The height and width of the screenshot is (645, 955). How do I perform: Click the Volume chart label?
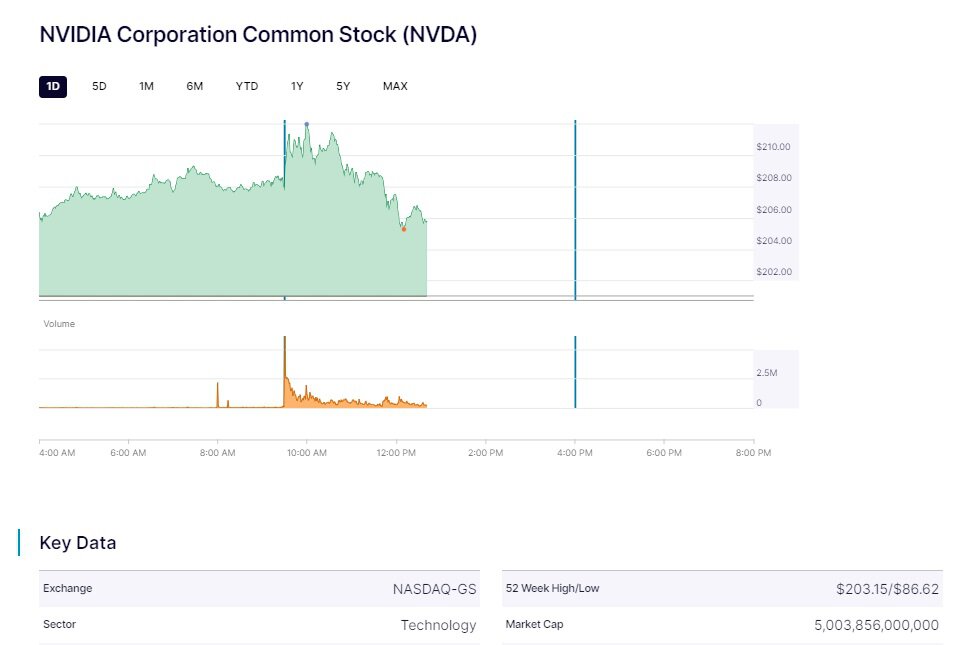tap(59, 324)
